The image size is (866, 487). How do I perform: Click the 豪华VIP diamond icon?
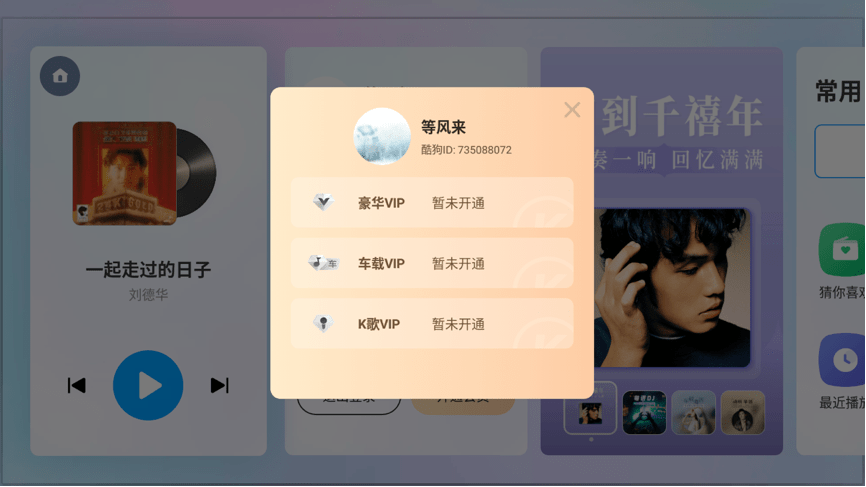click(x=323, y=202)
